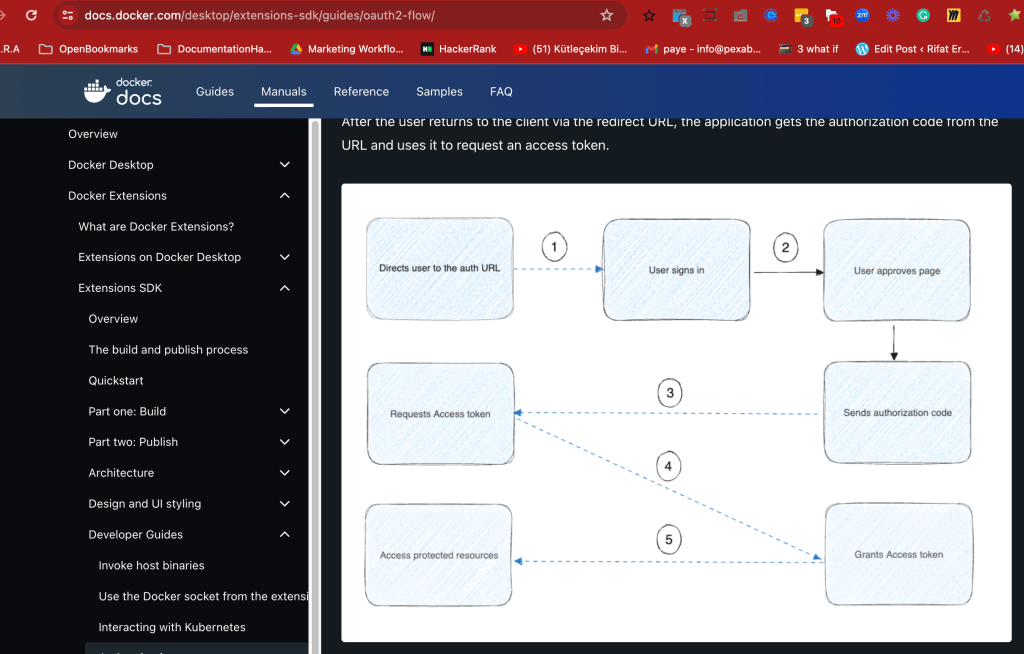Switch to the Guides tab
The image size is (1024, 654).
tap(215, 91)
